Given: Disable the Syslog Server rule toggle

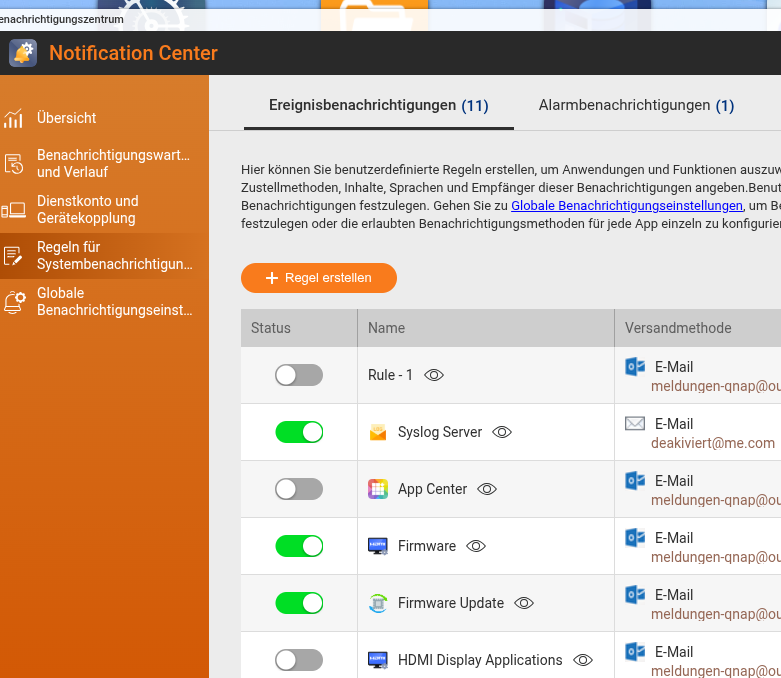Looking at the screenshot, I should [299, 432].
